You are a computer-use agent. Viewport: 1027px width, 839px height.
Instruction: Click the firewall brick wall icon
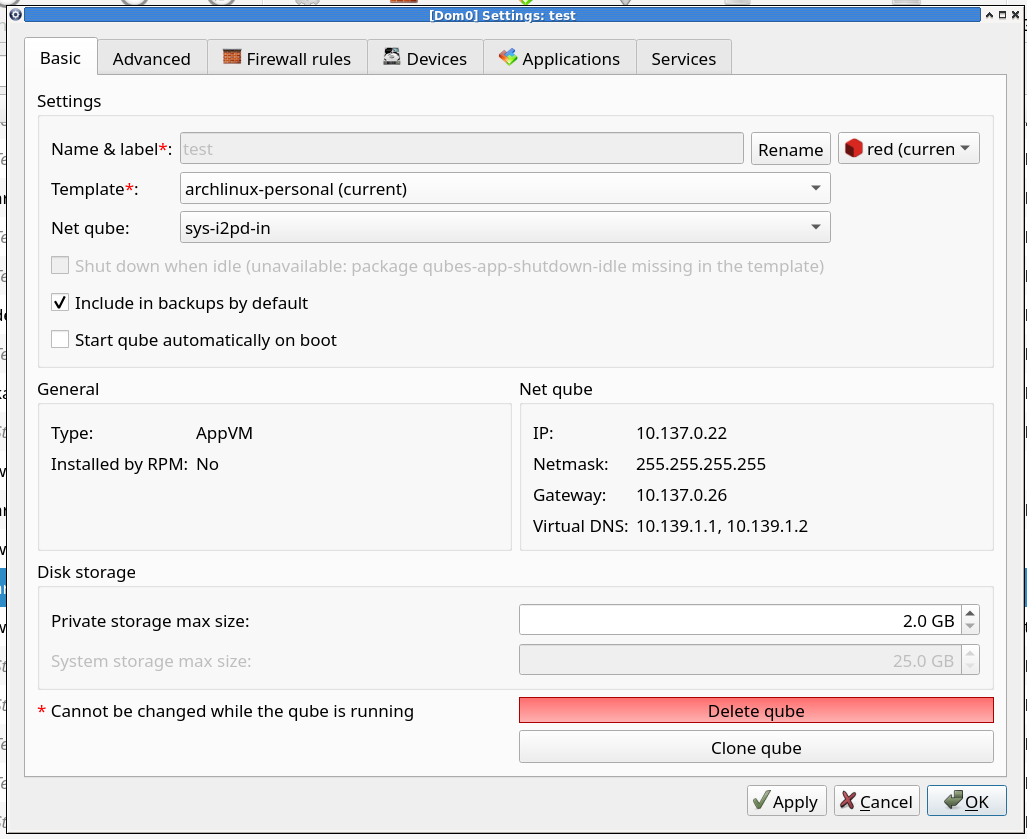pos(232,57)
